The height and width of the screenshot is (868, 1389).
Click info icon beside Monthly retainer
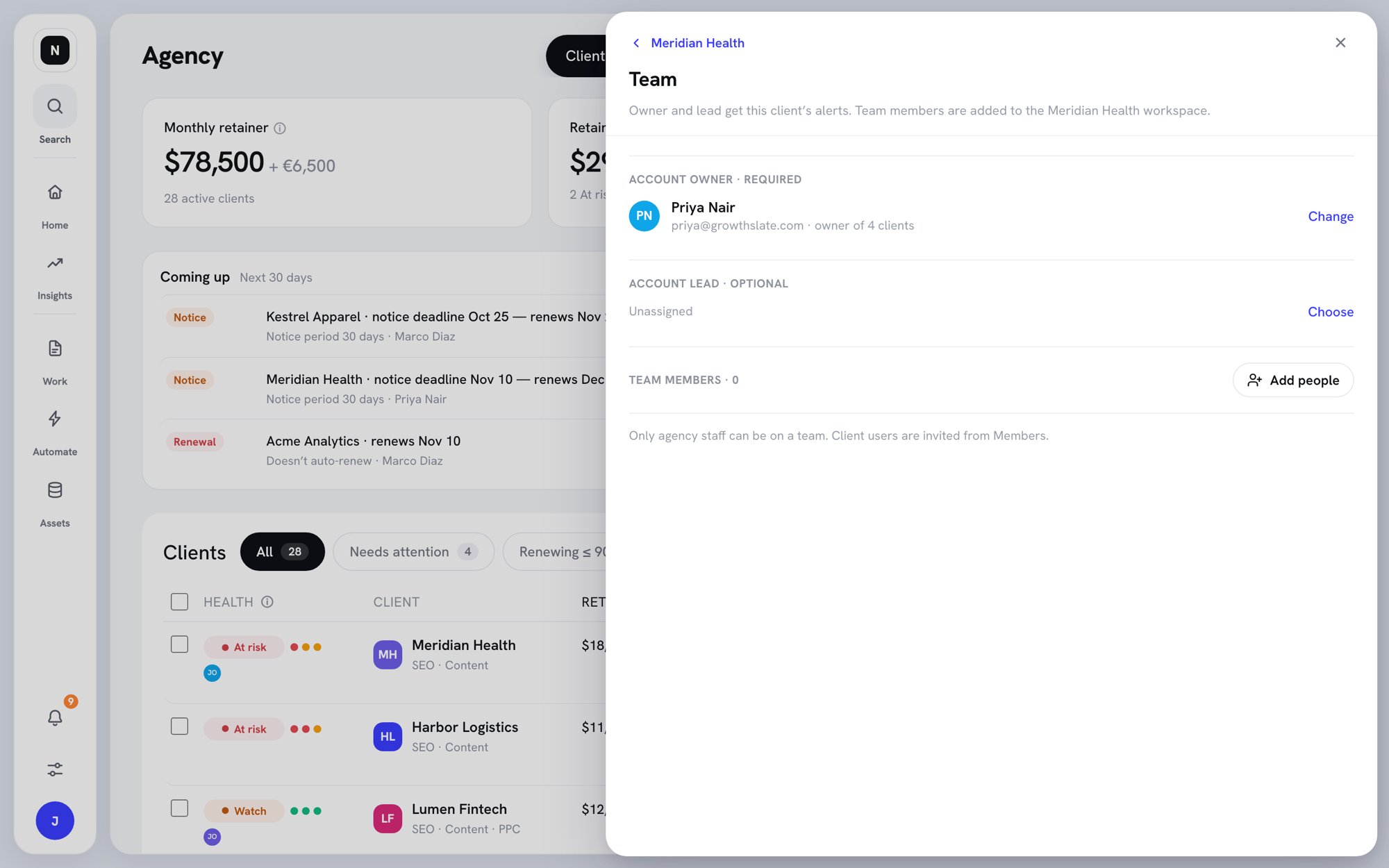click(280, 128)
